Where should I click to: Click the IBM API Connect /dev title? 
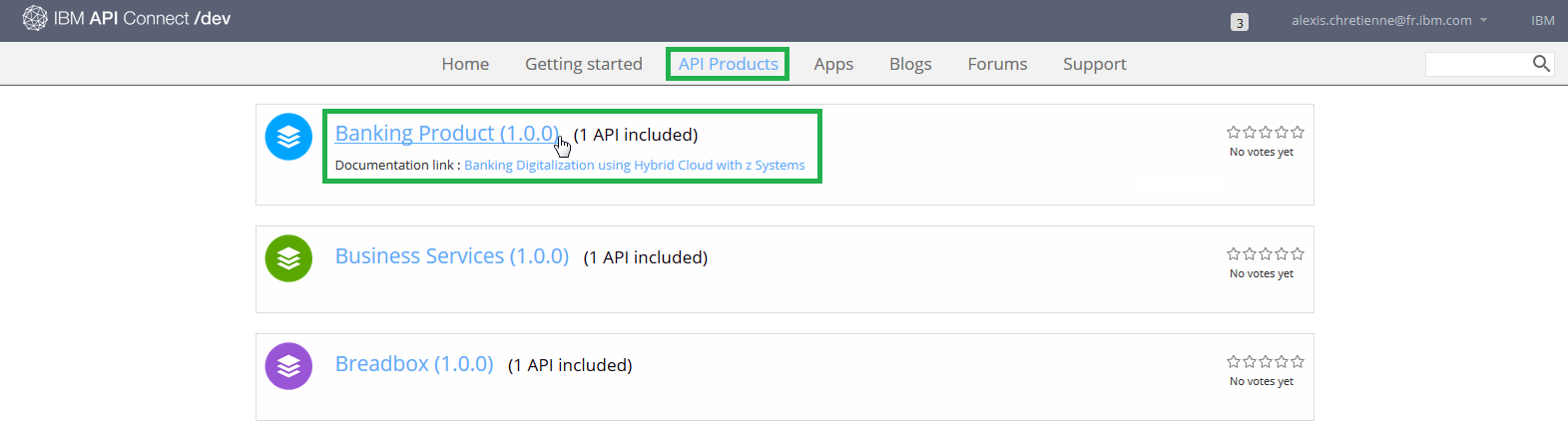[142, 19]
